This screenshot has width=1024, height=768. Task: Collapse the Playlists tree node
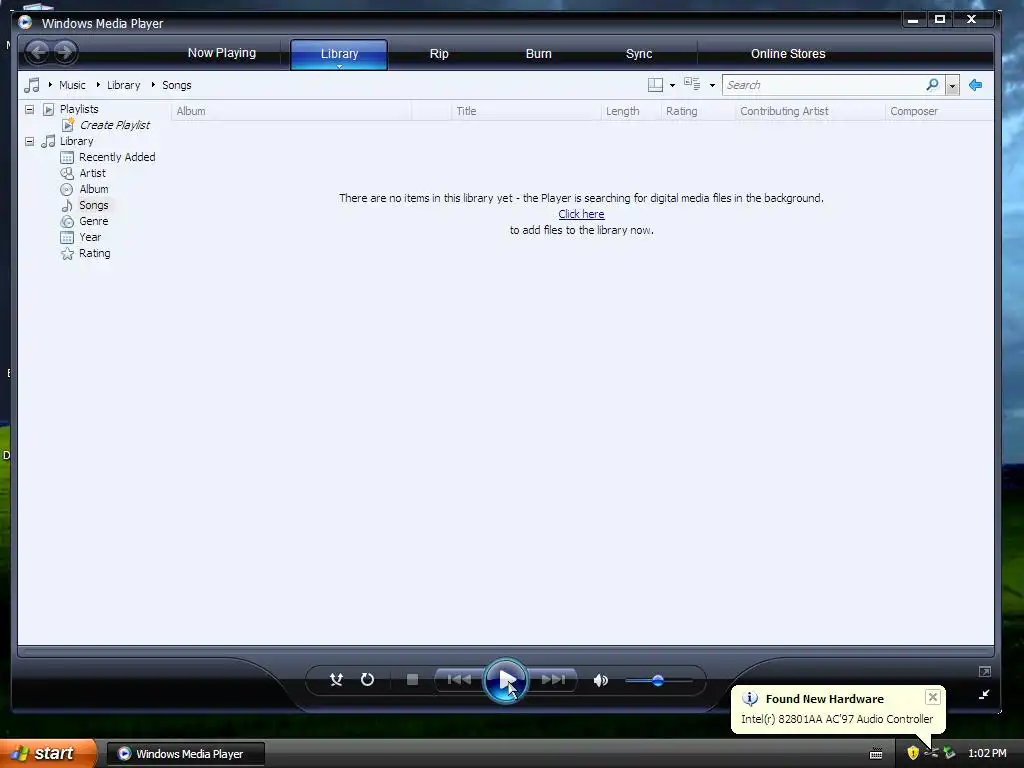coord(29,109)
